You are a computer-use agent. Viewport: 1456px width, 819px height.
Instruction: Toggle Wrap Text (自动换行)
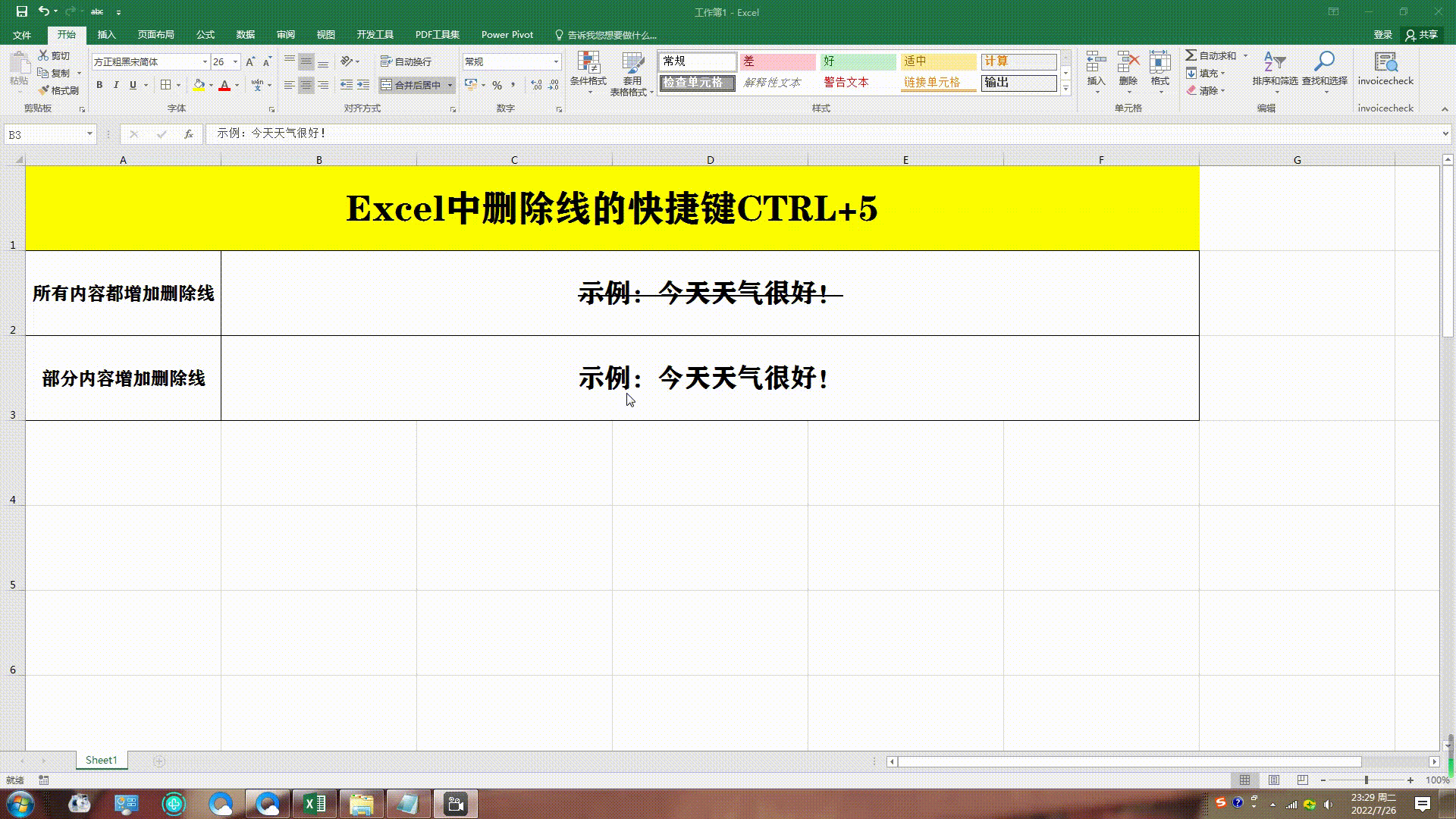[406, 61]
